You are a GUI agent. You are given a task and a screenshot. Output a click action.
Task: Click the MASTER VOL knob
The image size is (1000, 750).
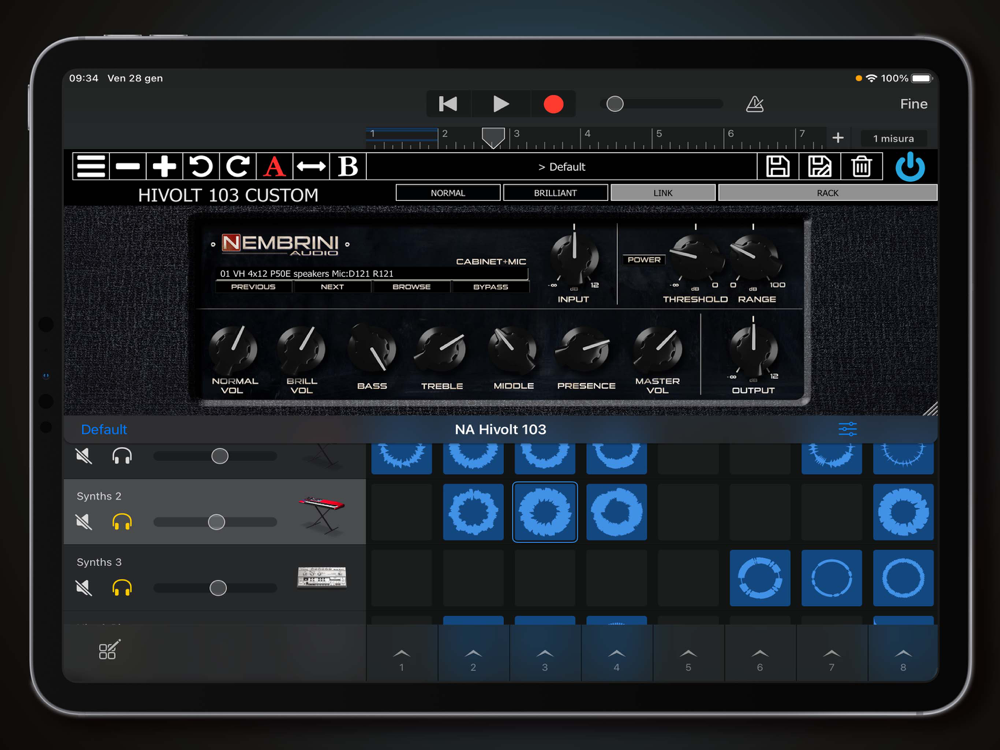coord(658,349)
